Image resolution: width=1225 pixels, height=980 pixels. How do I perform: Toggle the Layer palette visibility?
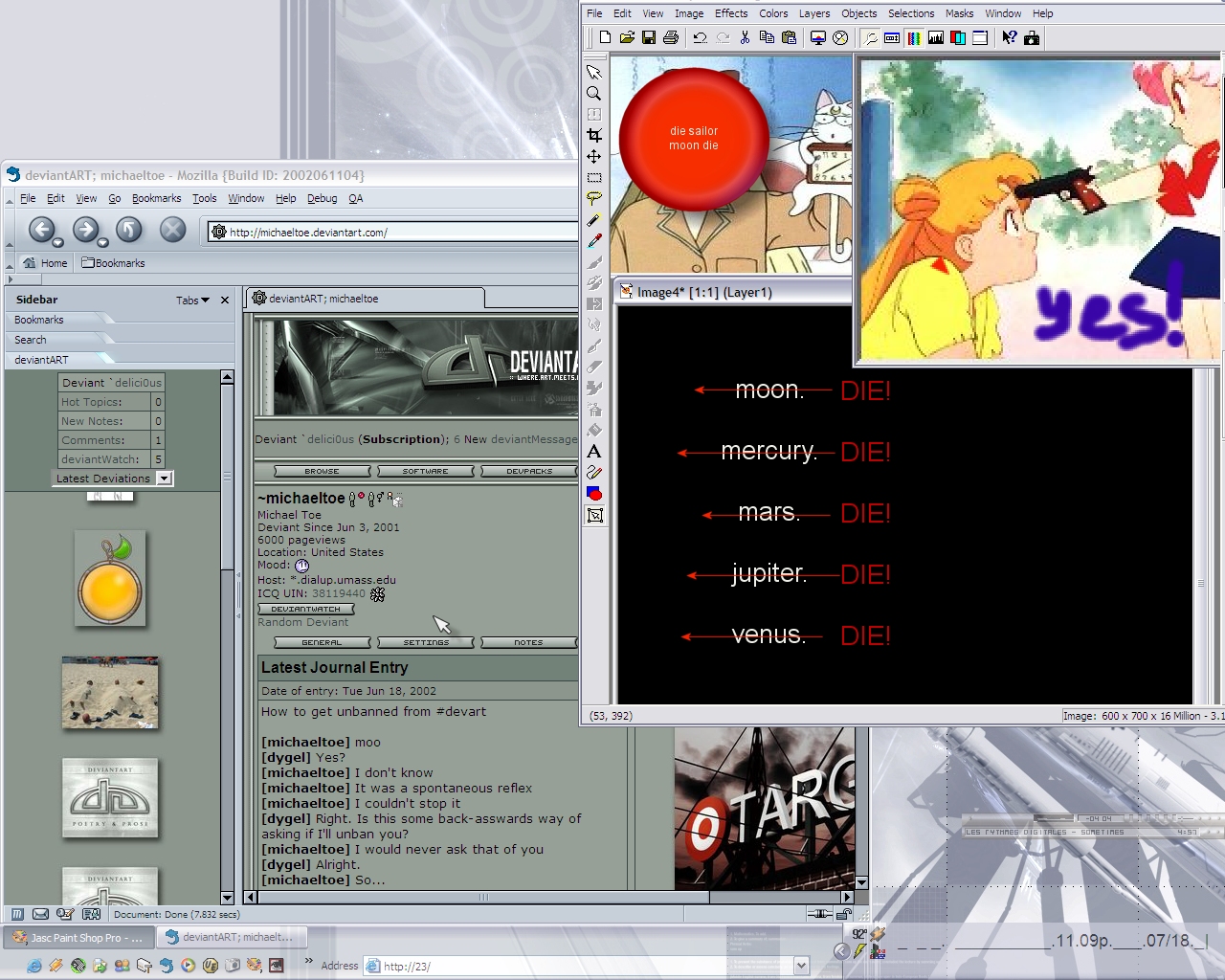pos(958,38)
